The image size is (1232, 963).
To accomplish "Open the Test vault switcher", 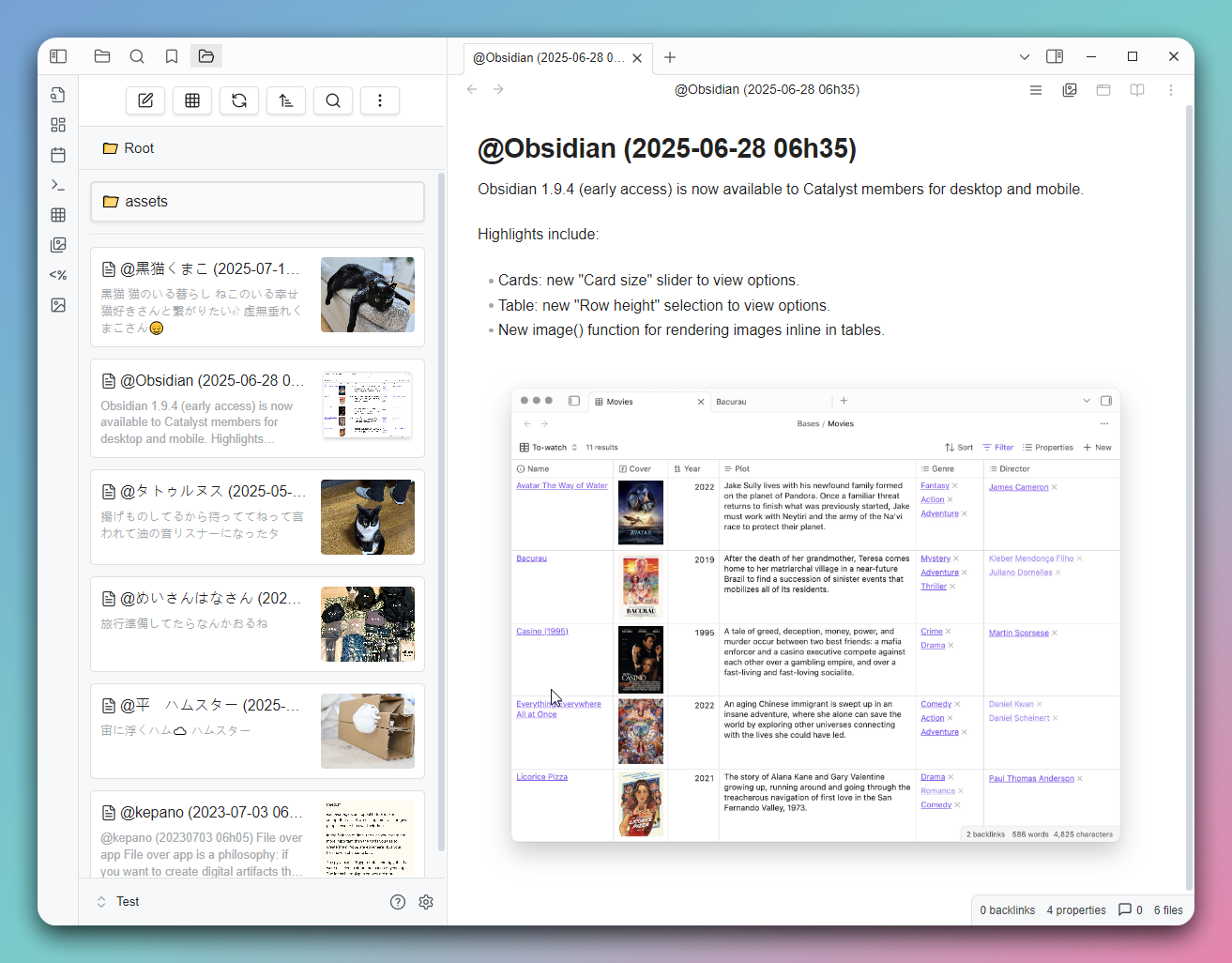I will coord(118,902).
